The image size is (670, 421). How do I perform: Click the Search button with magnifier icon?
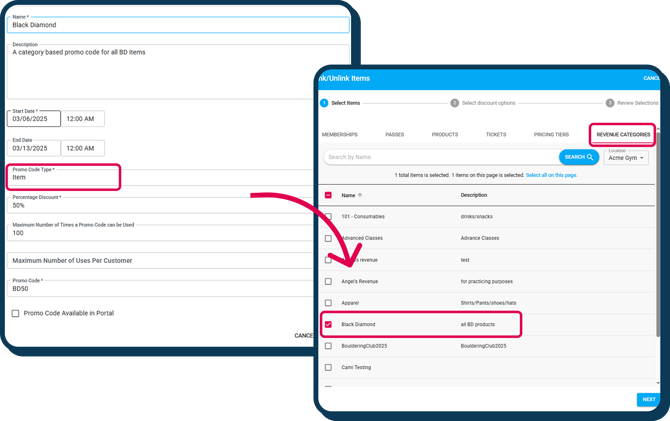(579, 157)
